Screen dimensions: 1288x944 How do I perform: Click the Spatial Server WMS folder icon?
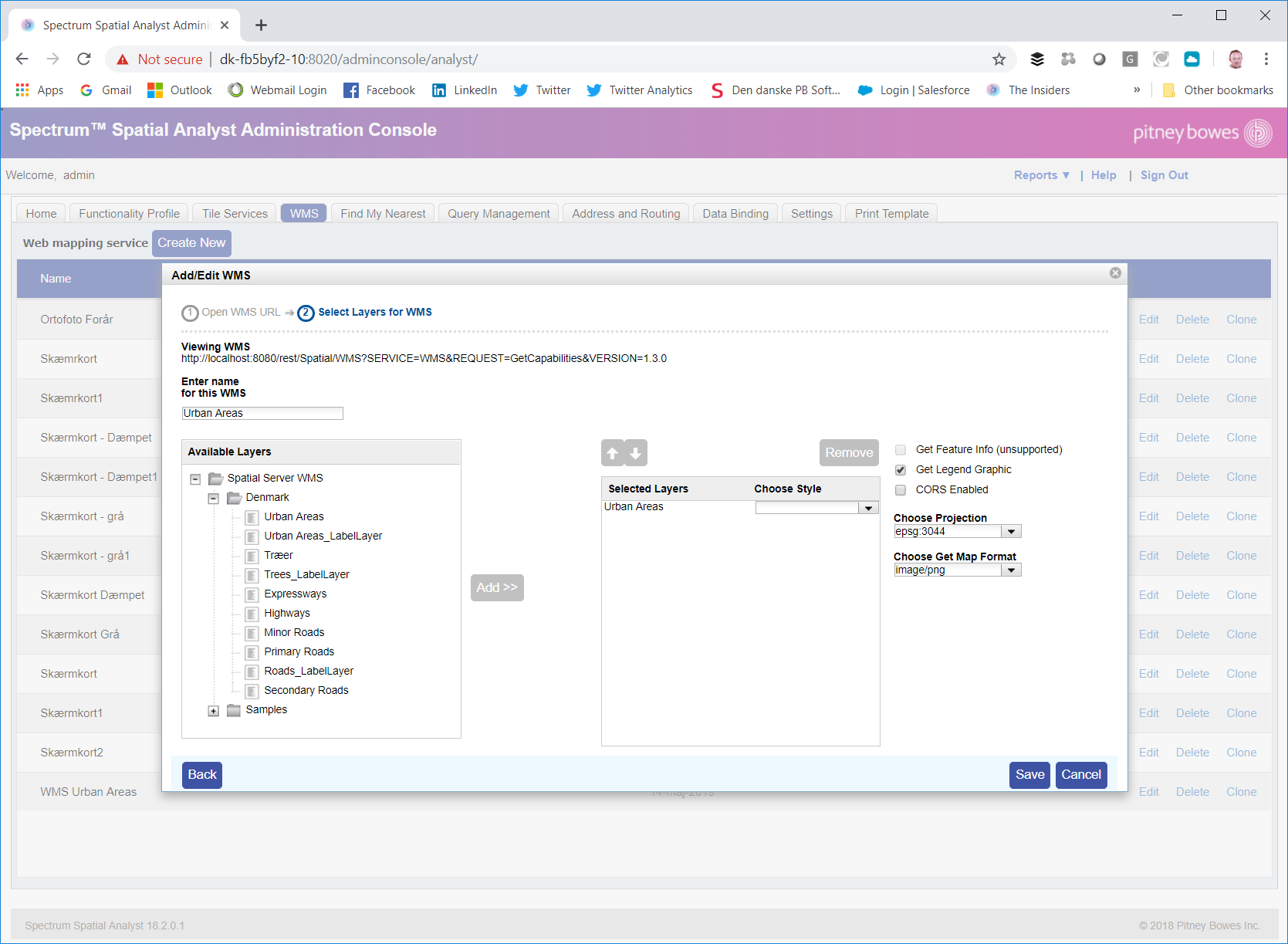coord(215,479)
